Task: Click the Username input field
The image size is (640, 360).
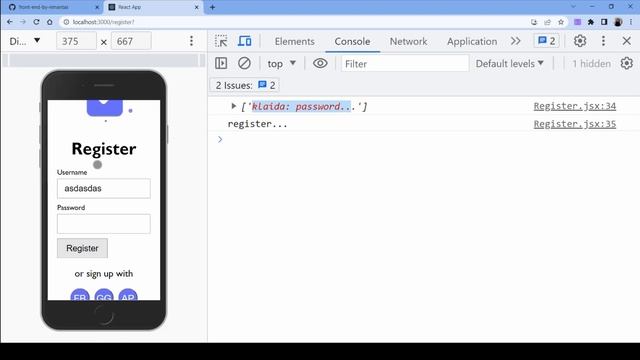Action: [104, 189]
